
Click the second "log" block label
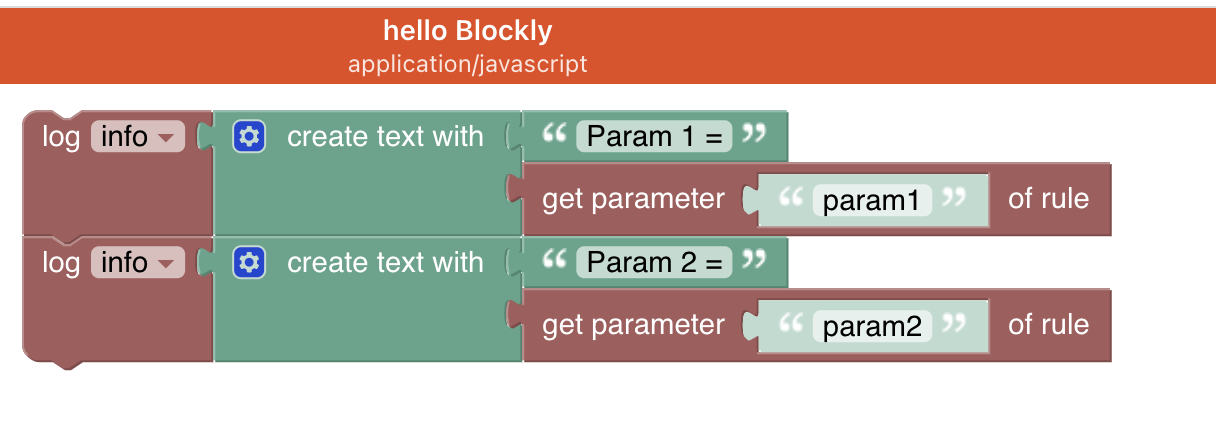click(60, 262)
